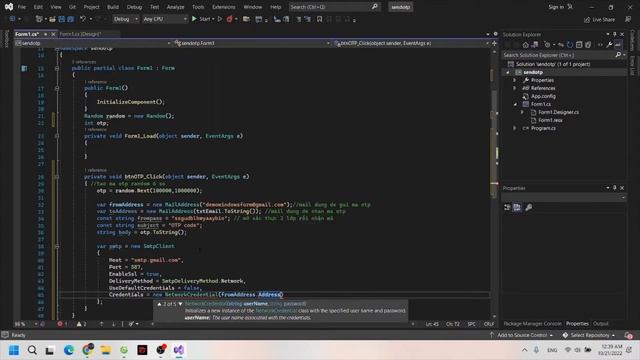Click the Open File folder icon
Viewport: 640px width, 360px height.
click(52, 19)
